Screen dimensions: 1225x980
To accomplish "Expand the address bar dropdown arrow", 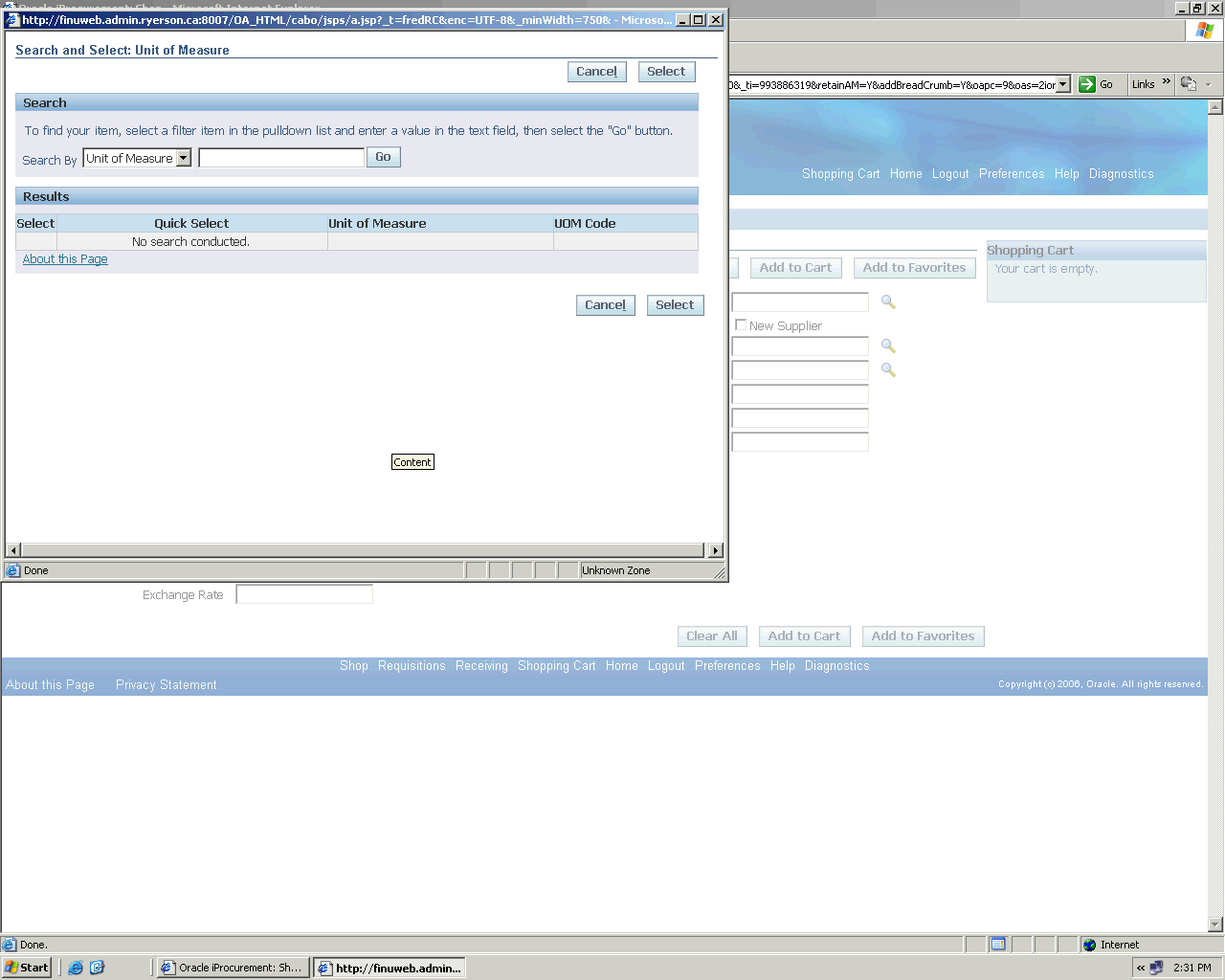I will (1062, 84).
